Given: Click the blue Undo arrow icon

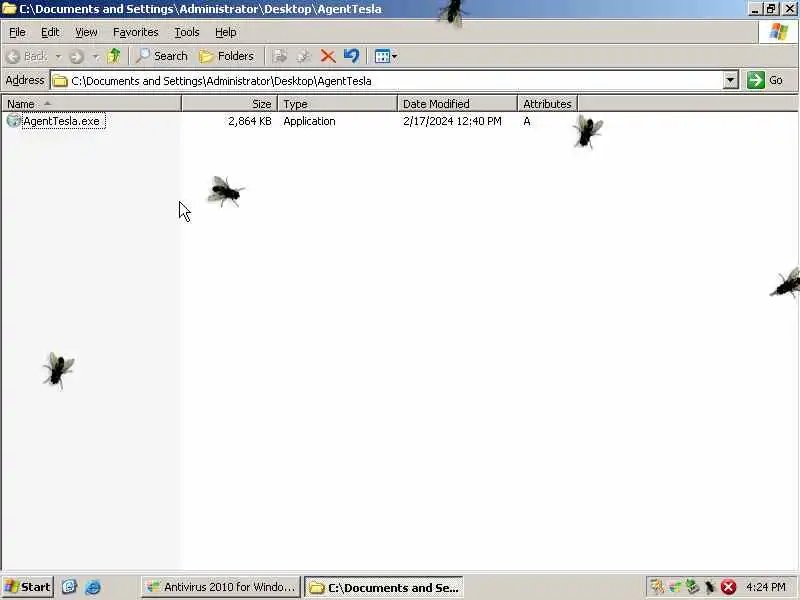Looking at the screenshot, I should tap(352, 56).
